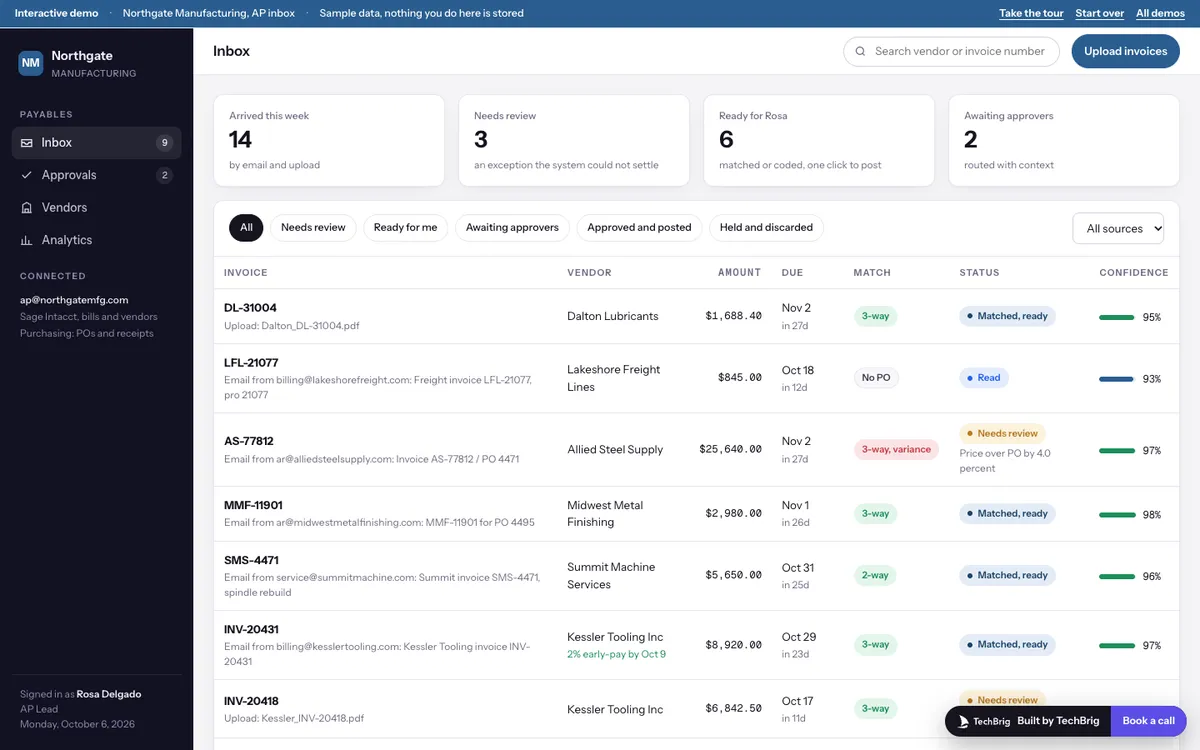Click the Start over link

1100,13
